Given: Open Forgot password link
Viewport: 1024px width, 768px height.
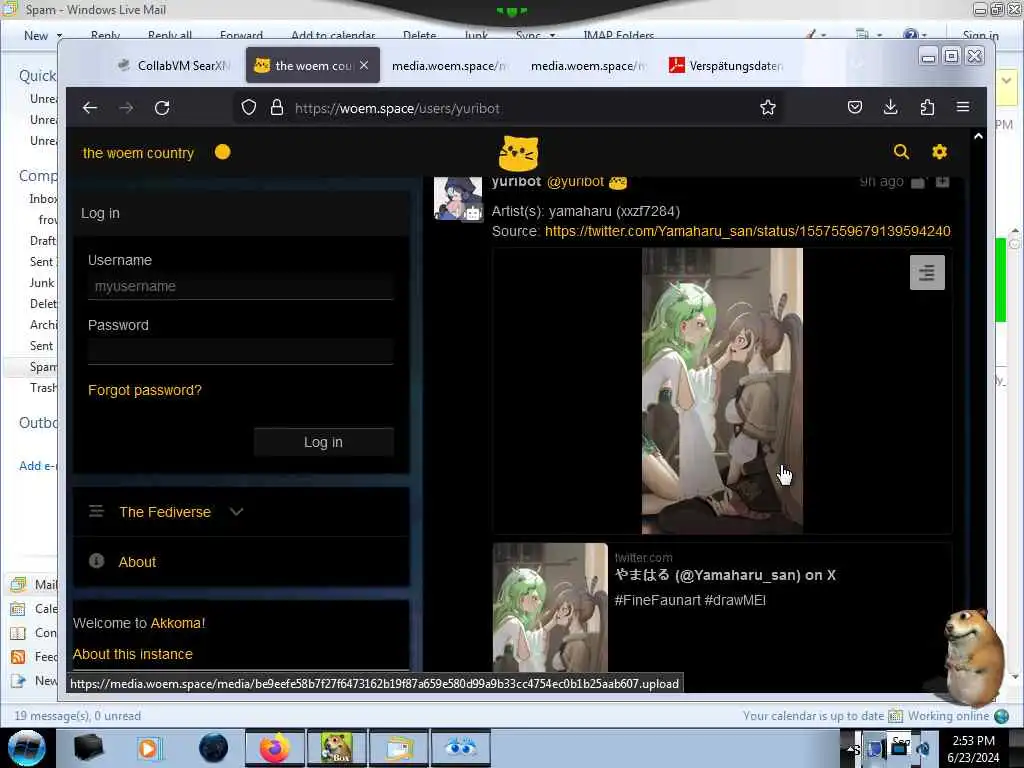Looking at the screenshot, I should (145, 390).
